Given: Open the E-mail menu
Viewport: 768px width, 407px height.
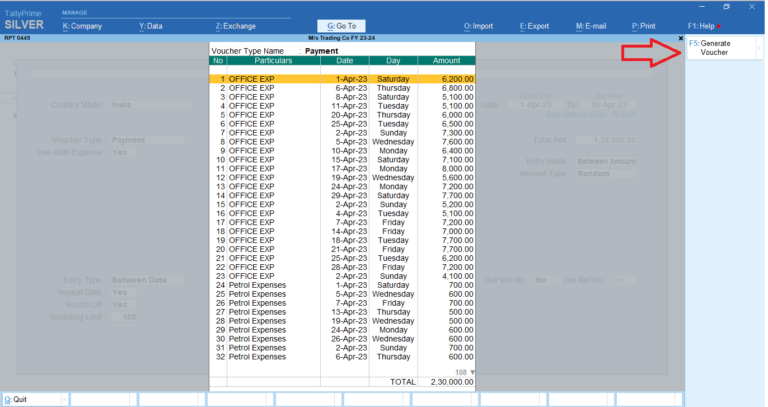Looking at the screenshot, I should (592, 25).
